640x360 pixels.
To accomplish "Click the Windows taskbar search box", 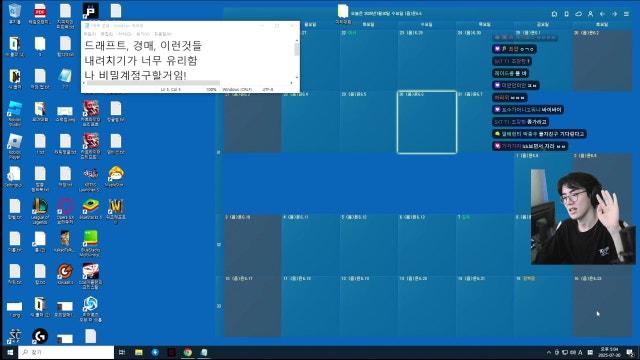I will (x=66, y=352).
